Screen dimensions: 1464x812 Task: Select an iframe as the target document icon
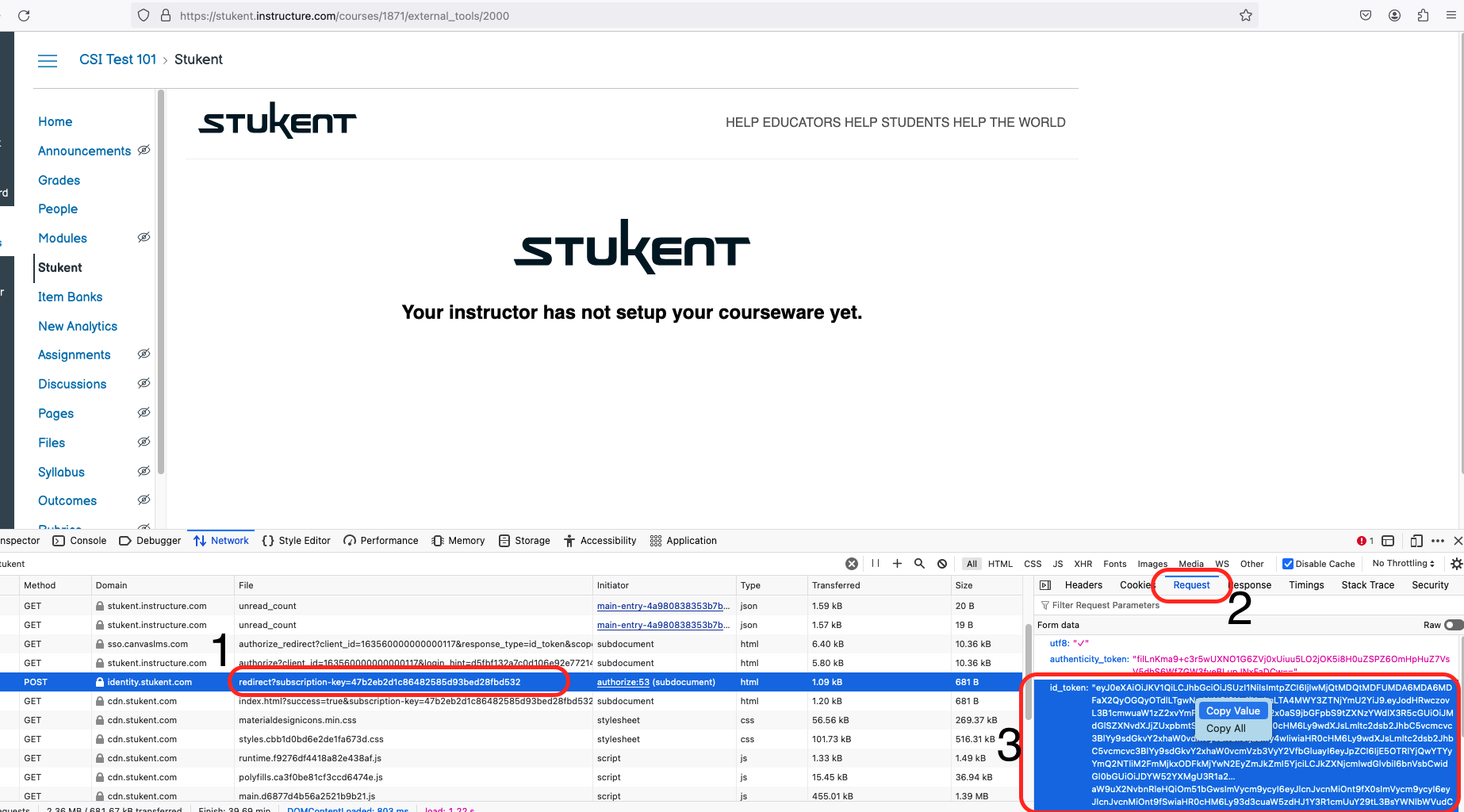(1388, 541)
